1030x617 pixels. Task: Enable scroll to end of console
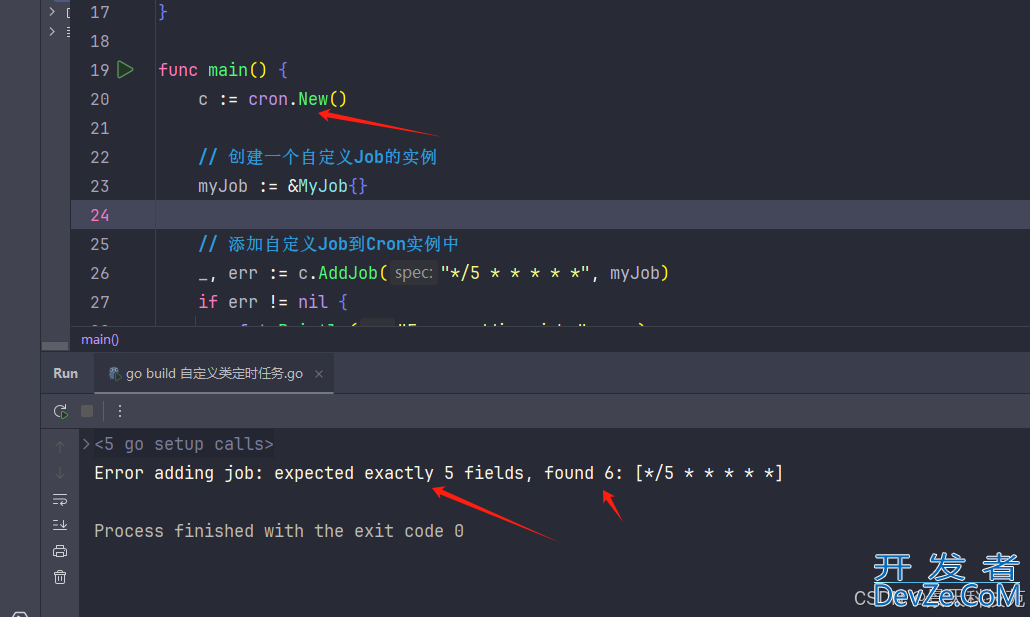pyautogui.click(x=60, y=525)
